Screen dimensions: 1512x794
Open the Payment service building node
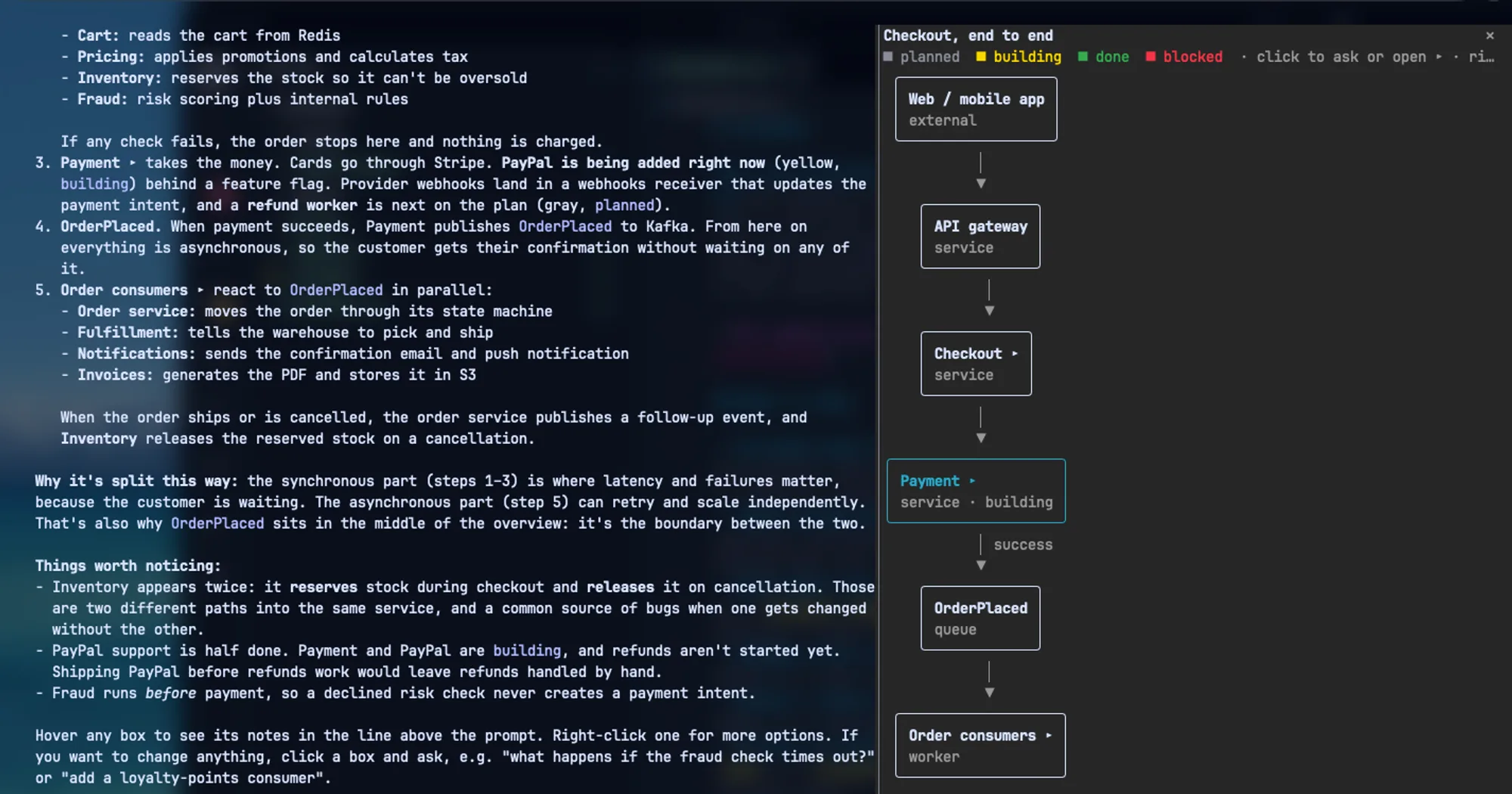coord(976,491)
